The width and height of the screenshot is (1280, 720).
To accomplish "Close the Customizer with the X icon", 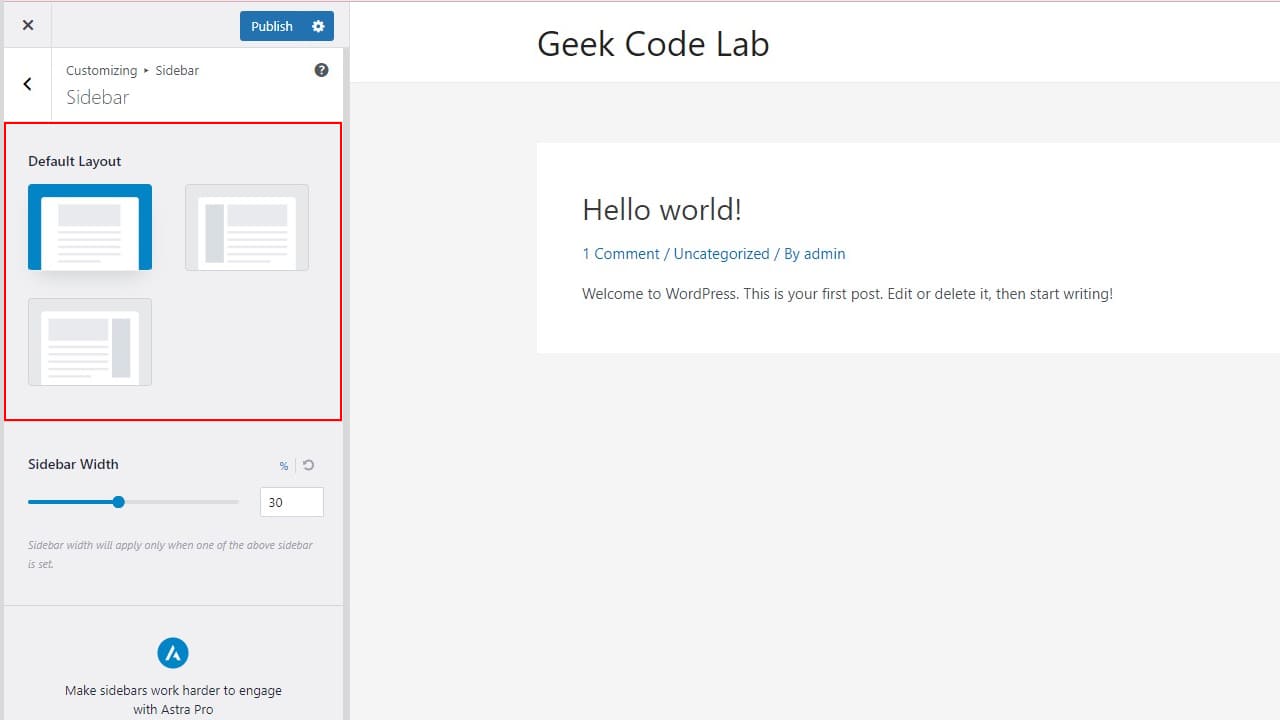I will 27,25.
